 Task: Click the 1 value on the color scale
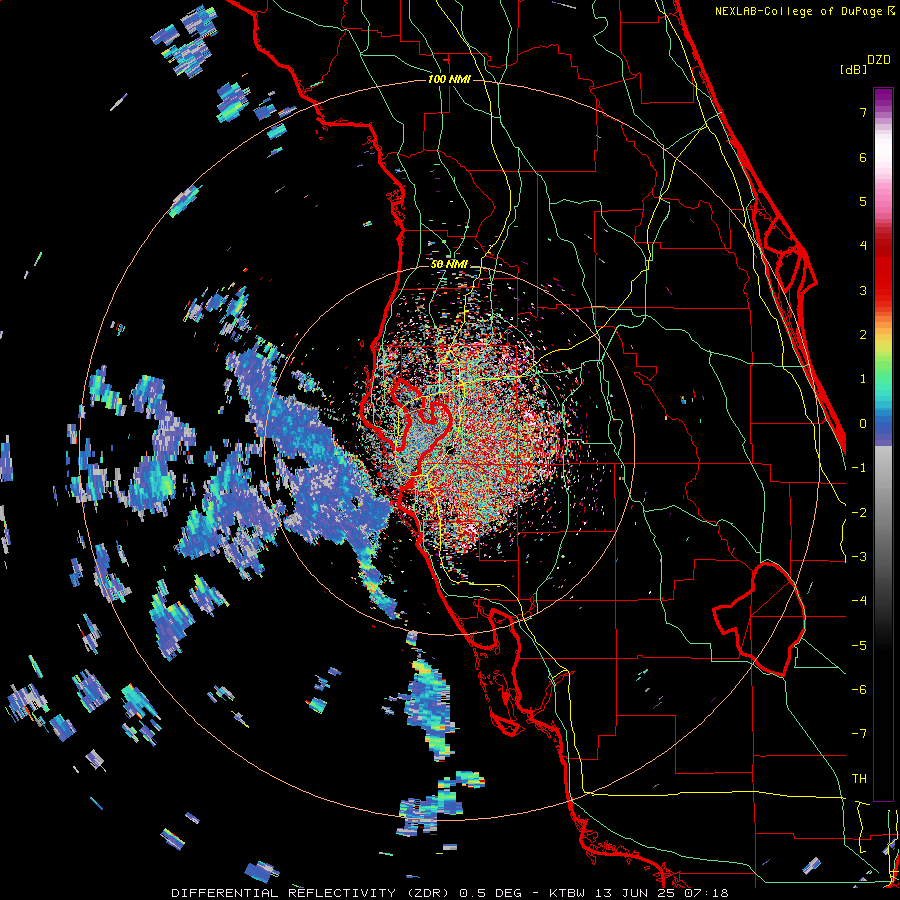pyautogui.click(x=863, y=379)
